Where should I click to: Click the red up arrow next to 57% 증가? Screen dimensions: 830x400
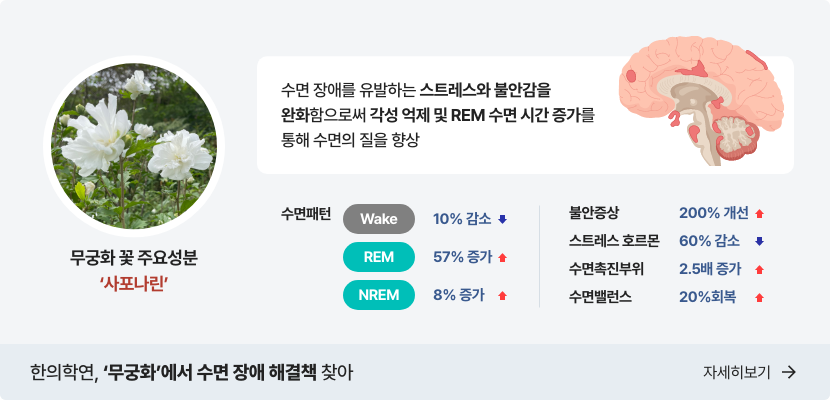[x=502, y=258]
